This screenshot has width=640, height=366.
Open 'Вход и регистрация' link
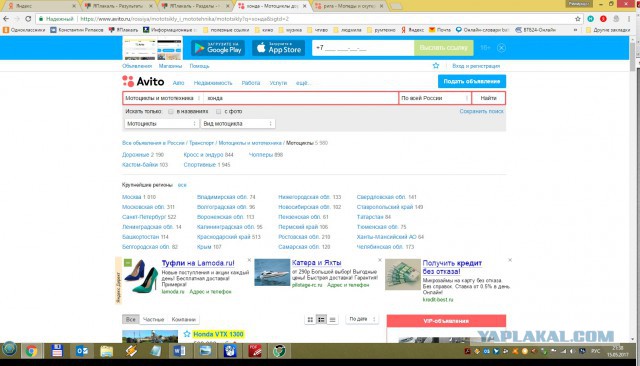coord(476,66)
